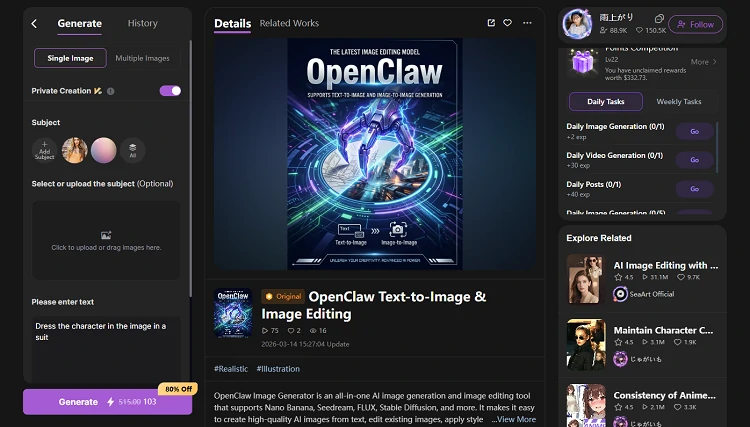Image resolution: width=750 pixels, height=427 pixels.
Task: Choose the woman portrait subject thumbnail
Action: [x=75, y=150]
